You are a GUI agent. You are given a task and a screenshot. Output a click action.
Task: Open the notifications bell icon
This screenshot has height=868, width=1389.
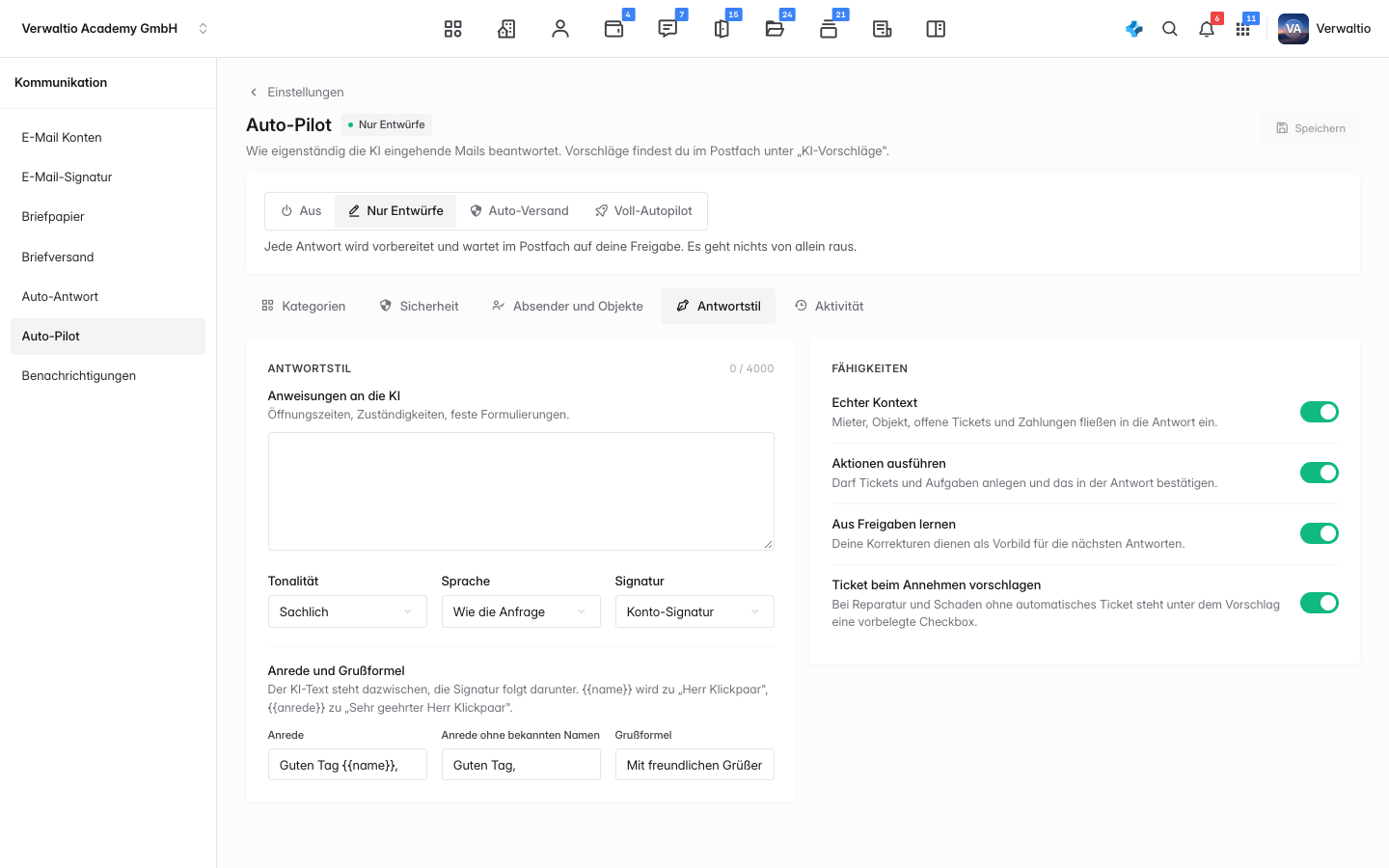(x=1207, y=29)
